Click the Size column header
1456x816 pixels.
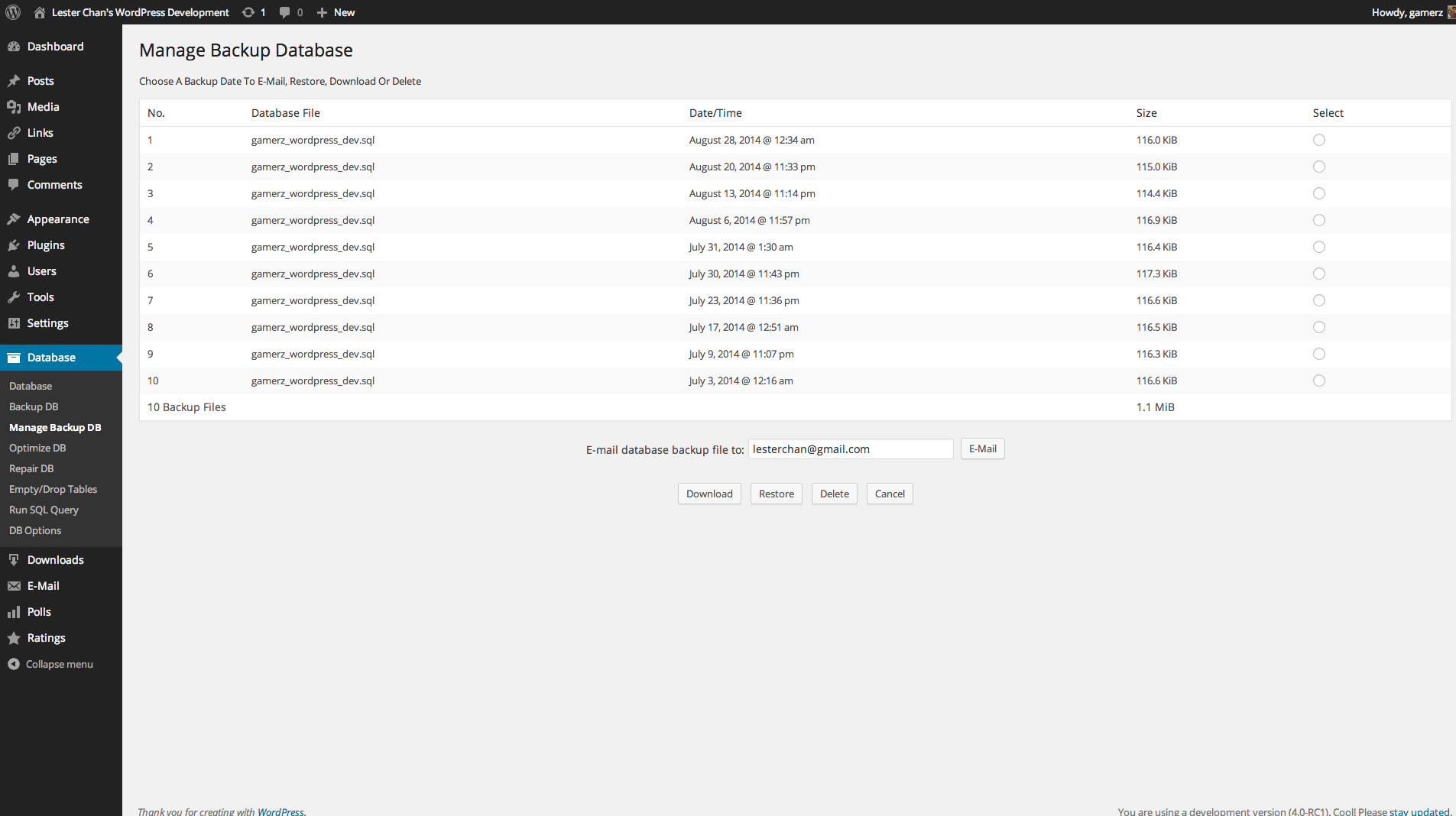pyautogui.click(x=1146, y=113)
